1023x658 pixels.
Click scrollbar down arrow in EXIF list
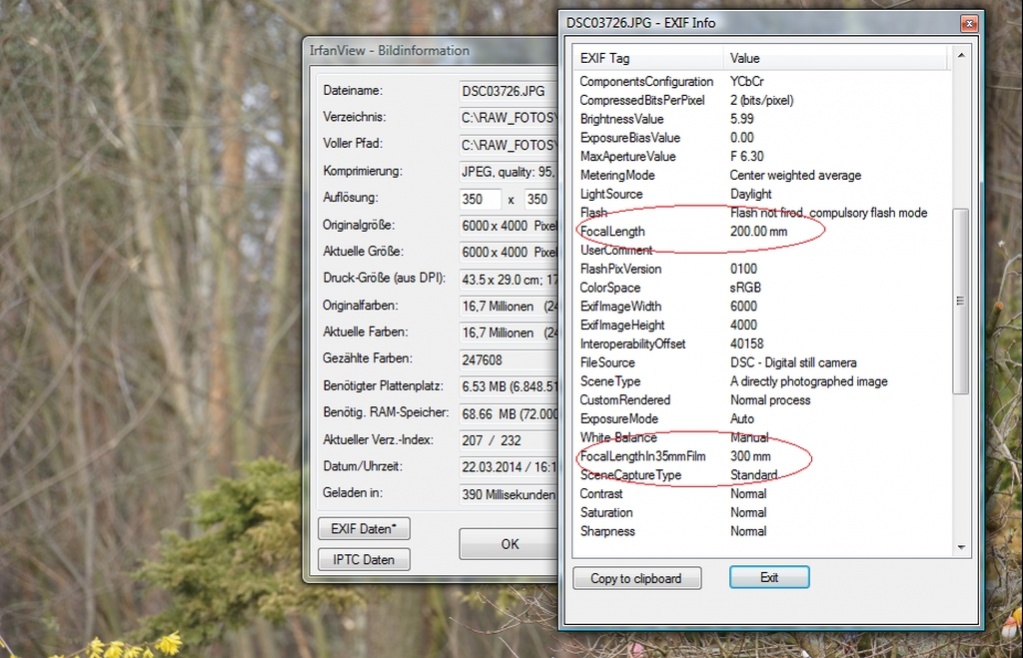[961, 547]
